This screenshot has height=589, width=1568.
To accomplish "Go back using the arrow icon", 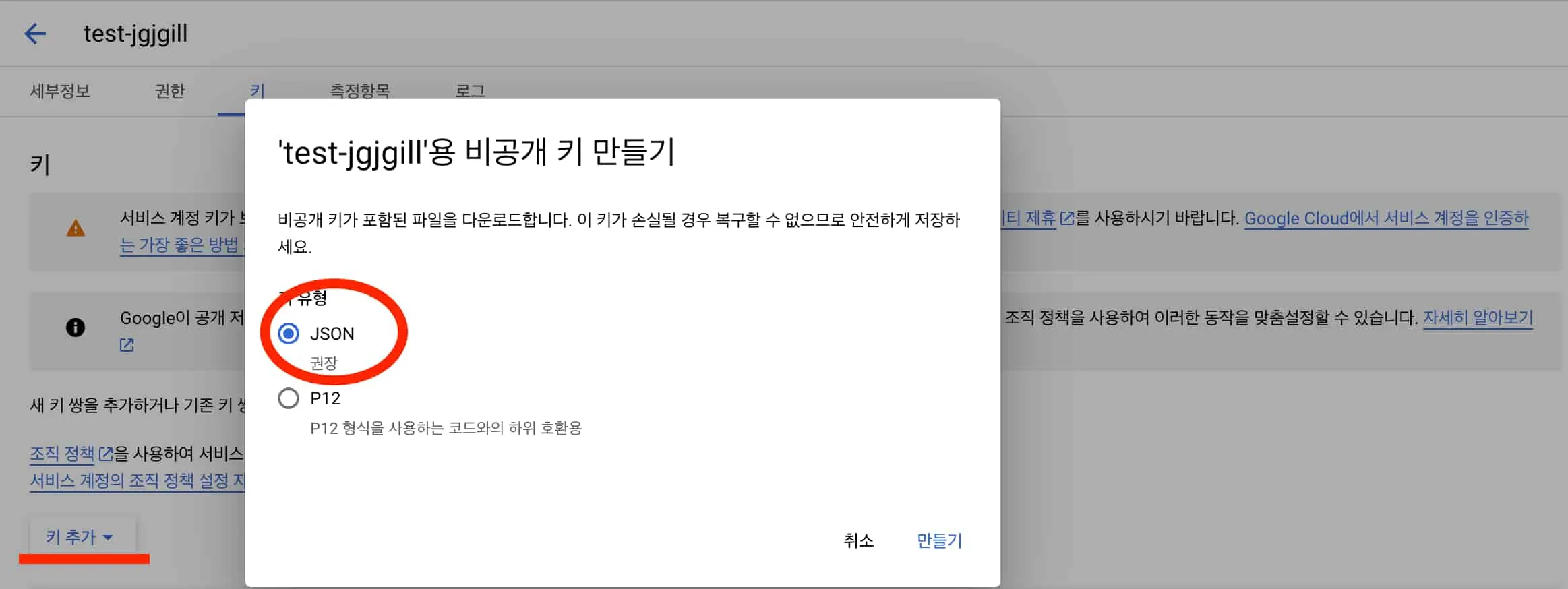I will pos(35,34).
